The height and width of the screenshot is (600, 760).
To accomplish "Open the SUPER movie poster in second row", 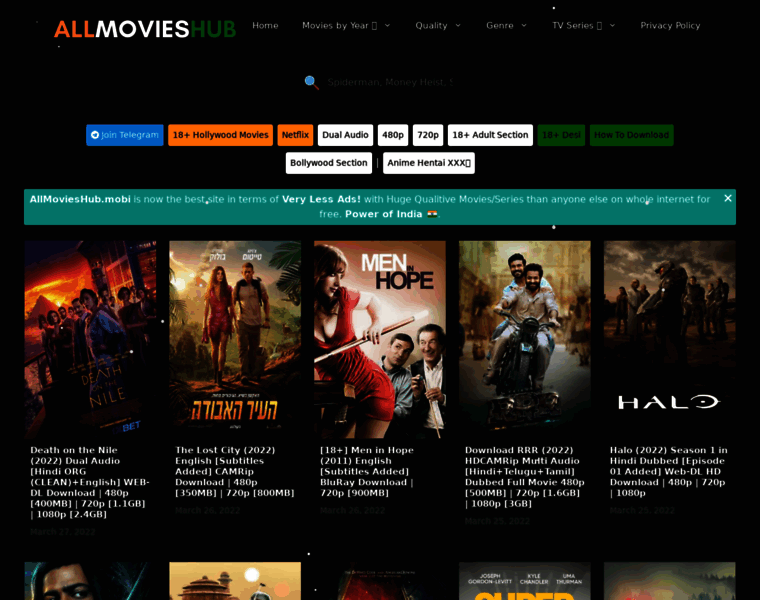I will point(525,581).
